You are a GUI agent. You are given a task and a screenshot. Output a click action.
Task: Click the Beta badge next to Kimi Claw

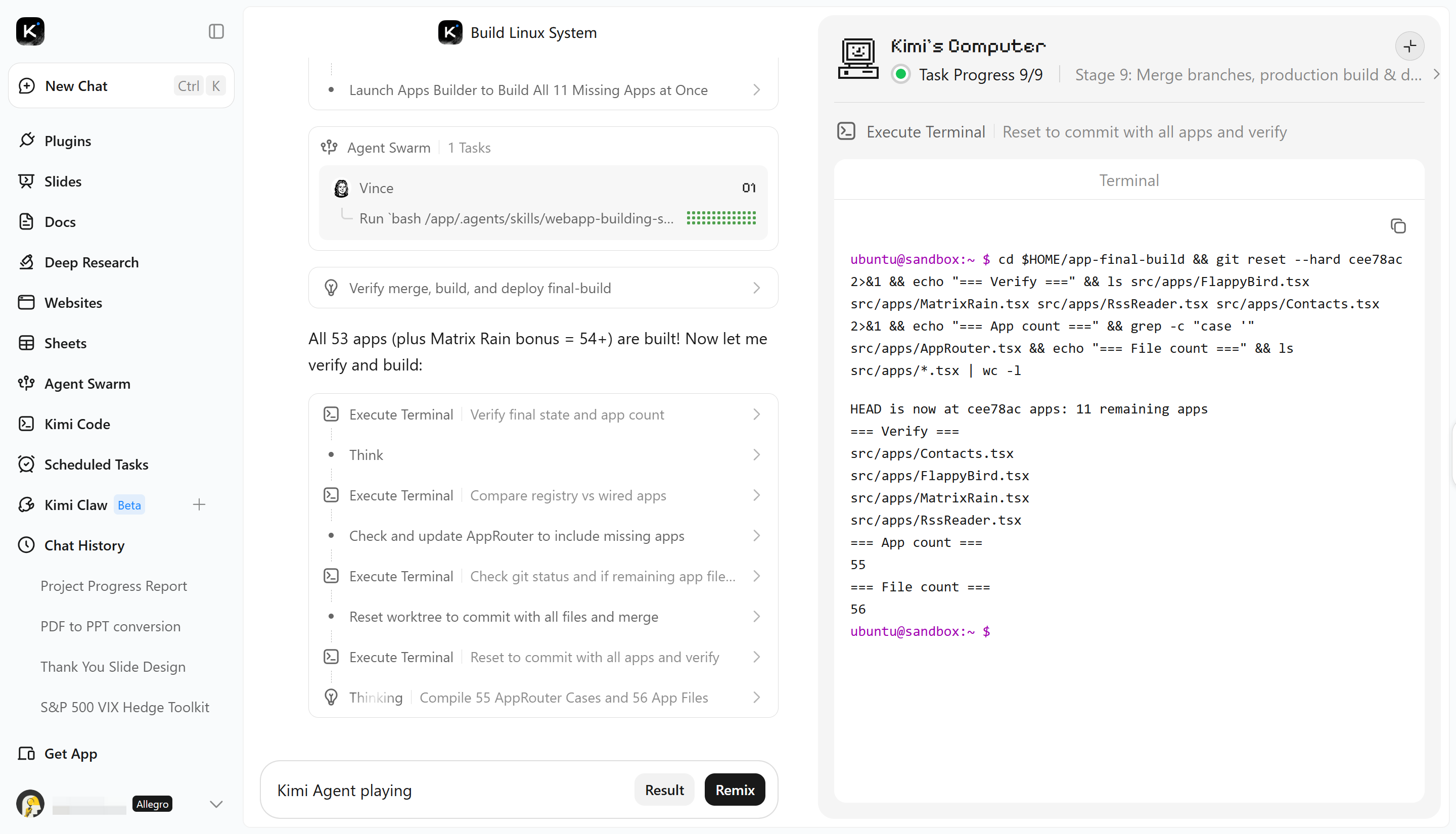[129, 505]
